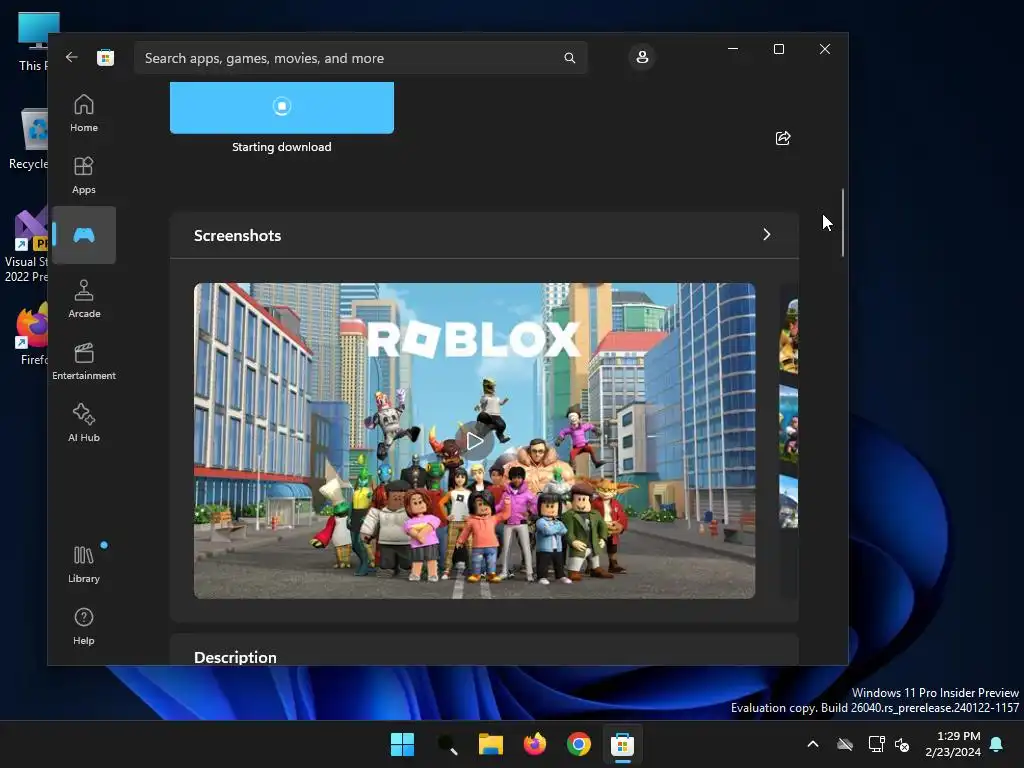The image size is (1024, 768).
Task: Open the Apps section in sidebar
Action: coord(84,175)
